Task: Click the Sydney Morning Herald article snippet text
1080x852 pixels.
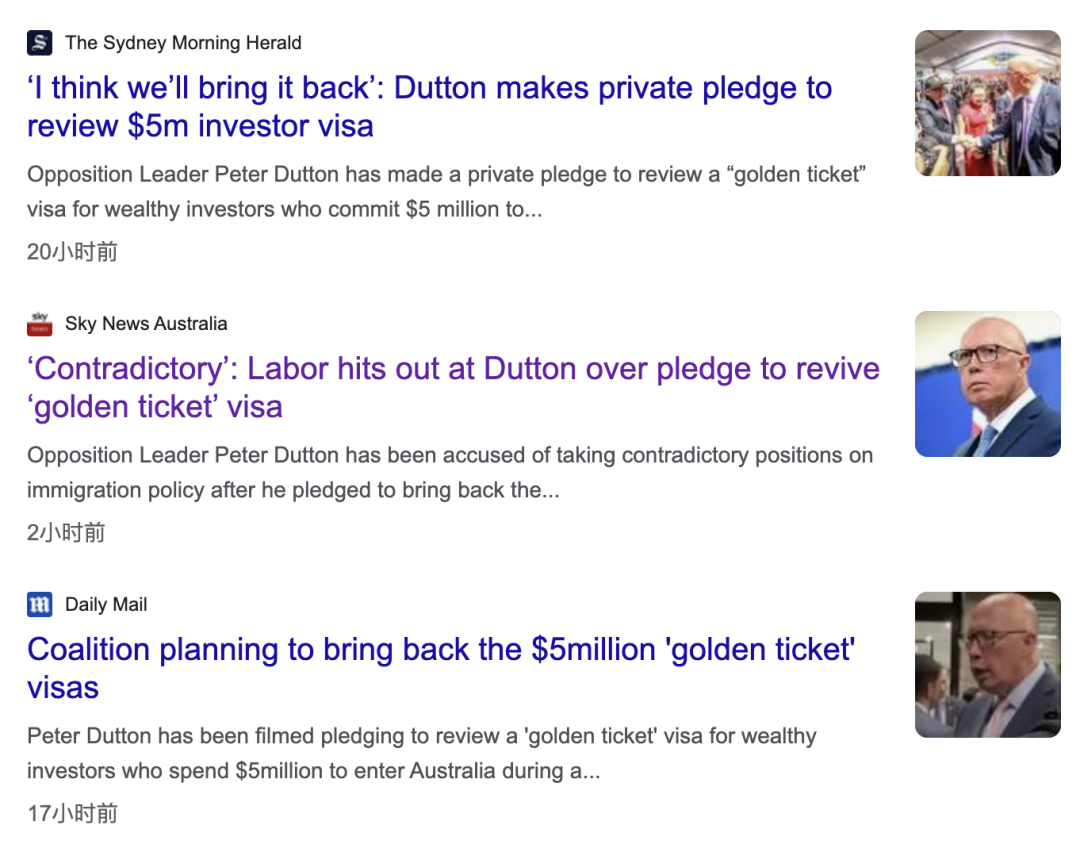Action: (445, 193)
